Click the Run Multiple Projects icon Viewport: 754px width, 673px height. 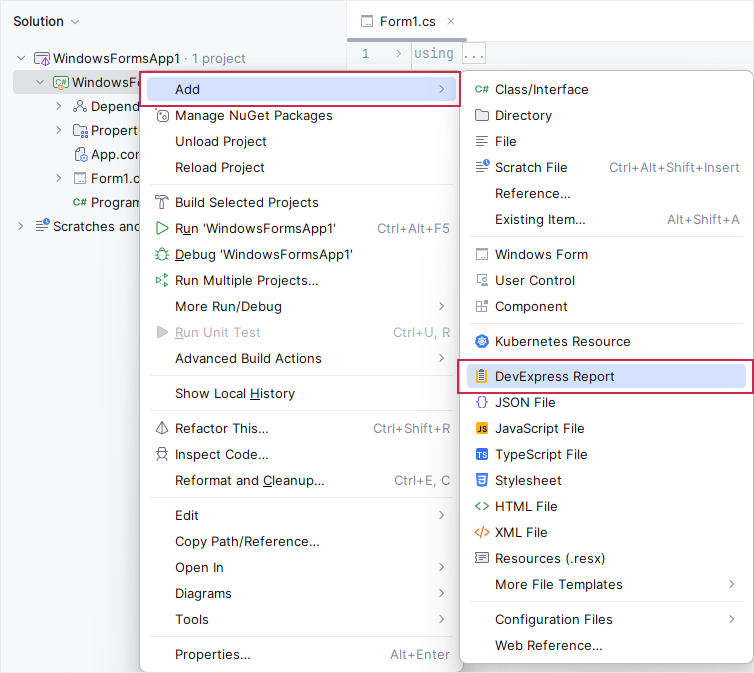[162, 280]
